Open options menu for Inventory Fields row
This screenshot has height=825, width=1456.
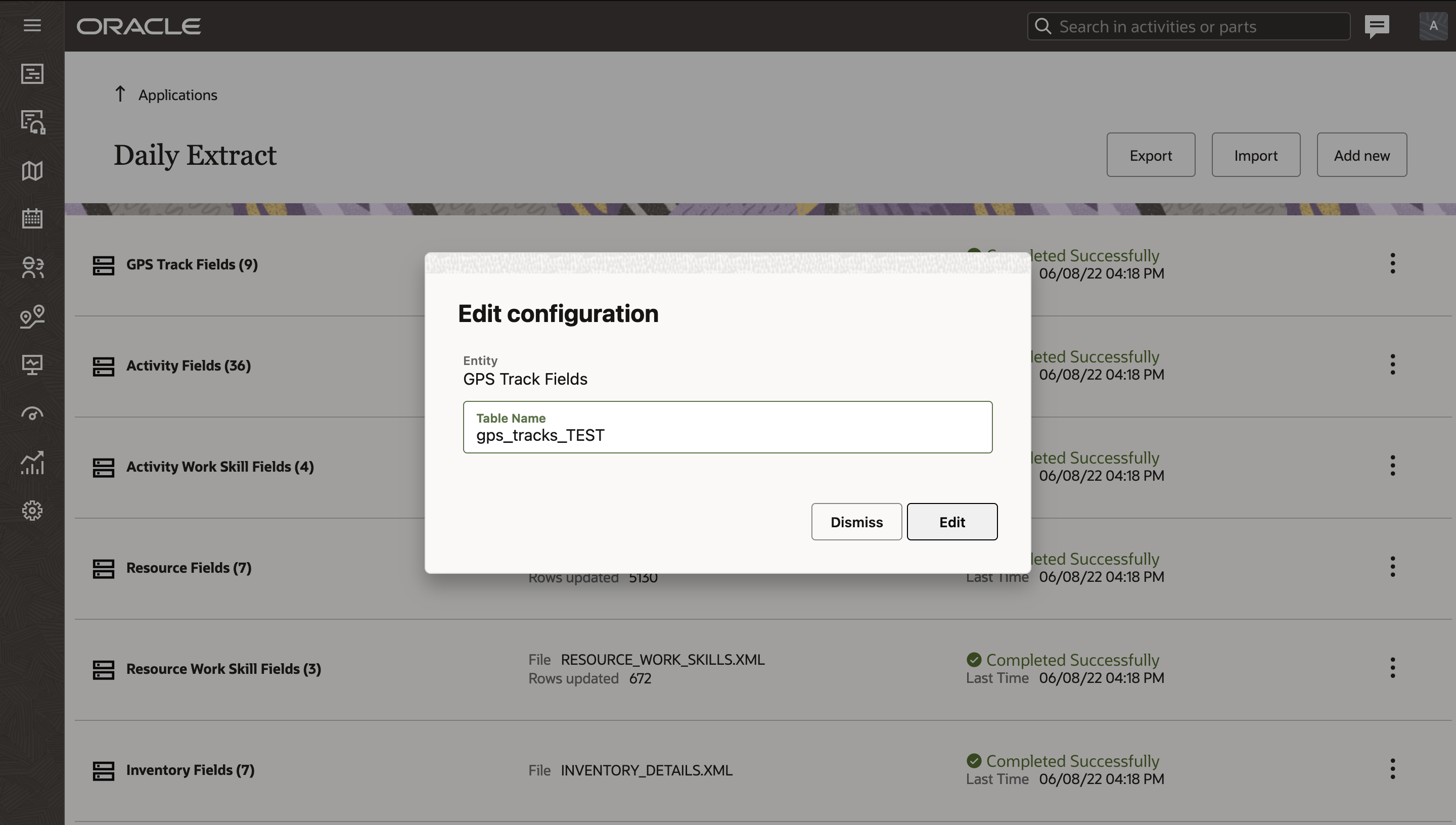pos(1392,769)
